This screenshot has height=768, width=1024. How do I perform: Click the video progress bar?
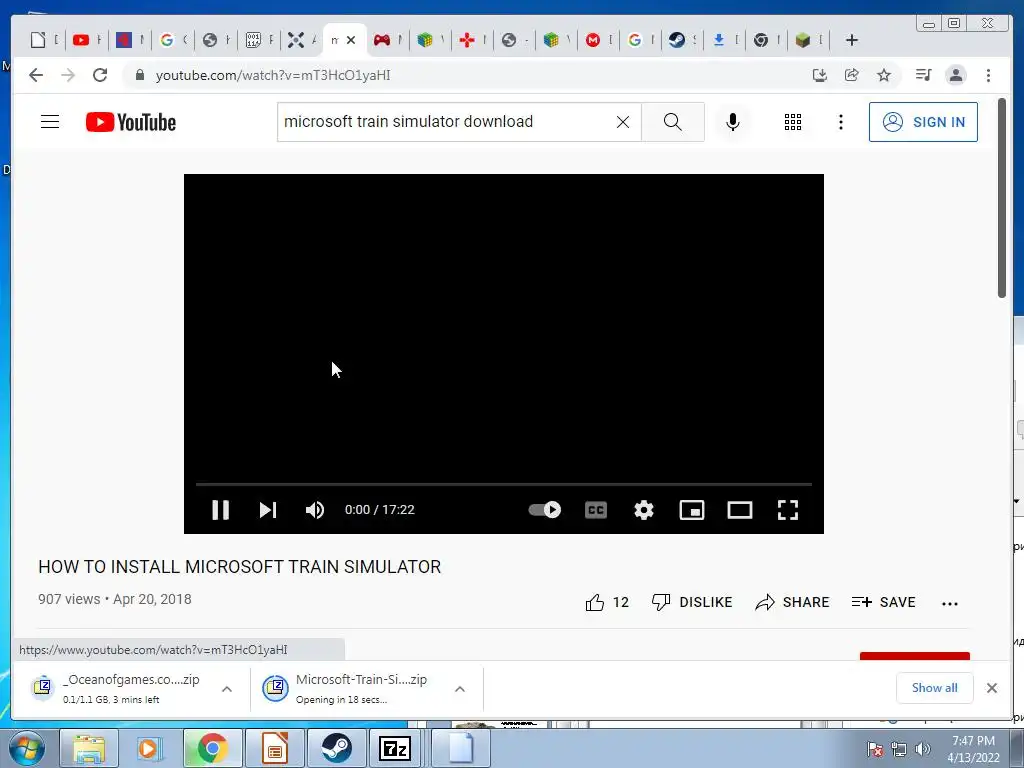504,484
